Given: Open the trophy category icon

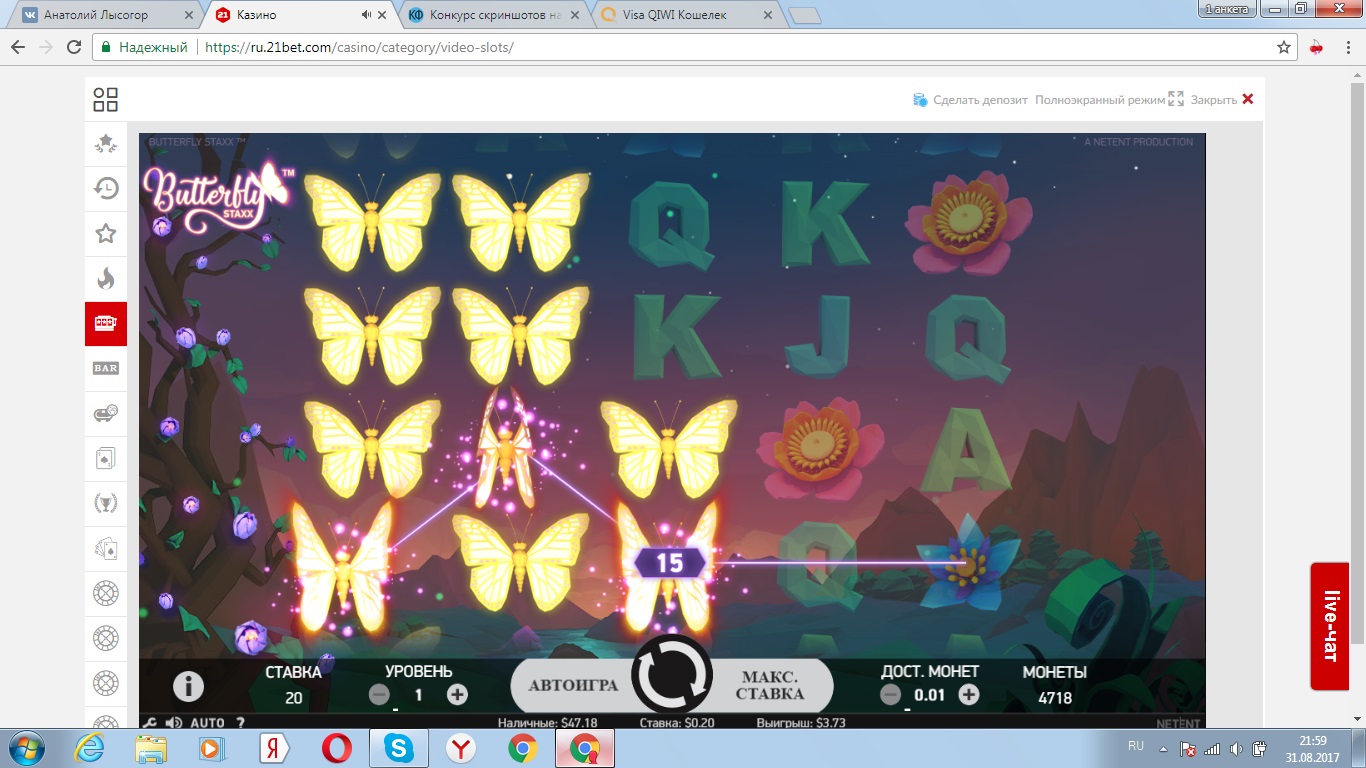Looking at the screenshot, I should tap(106, 503).
